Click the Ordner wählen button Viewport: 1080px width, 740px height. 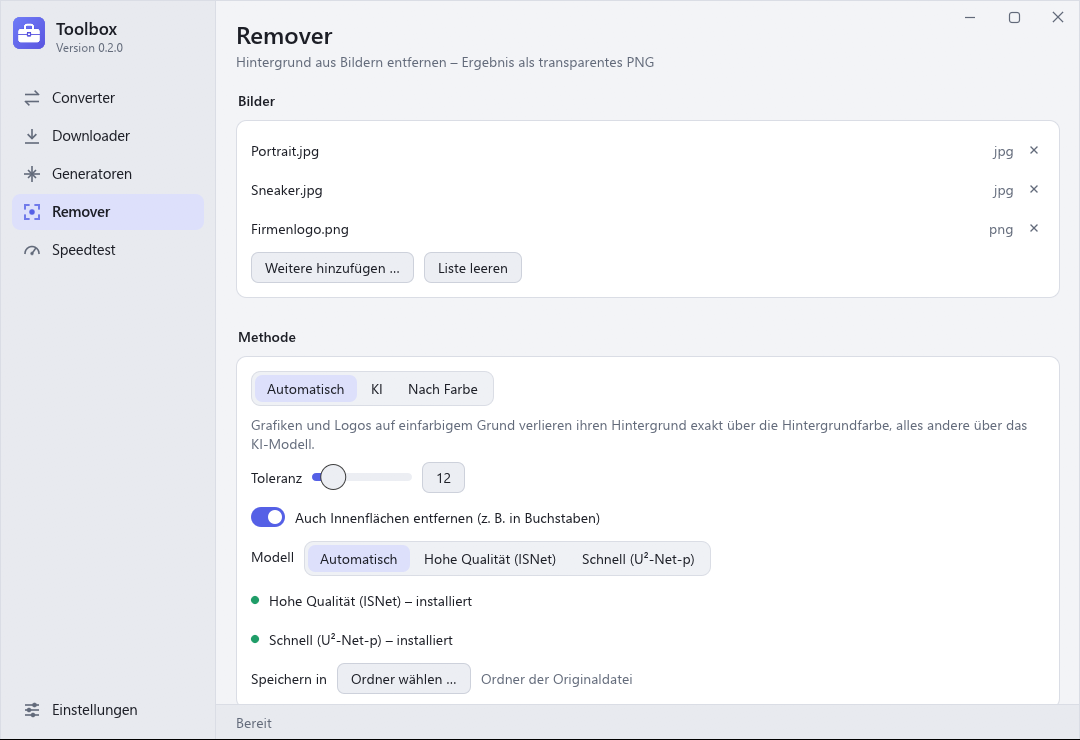click(x=404, y=679)
